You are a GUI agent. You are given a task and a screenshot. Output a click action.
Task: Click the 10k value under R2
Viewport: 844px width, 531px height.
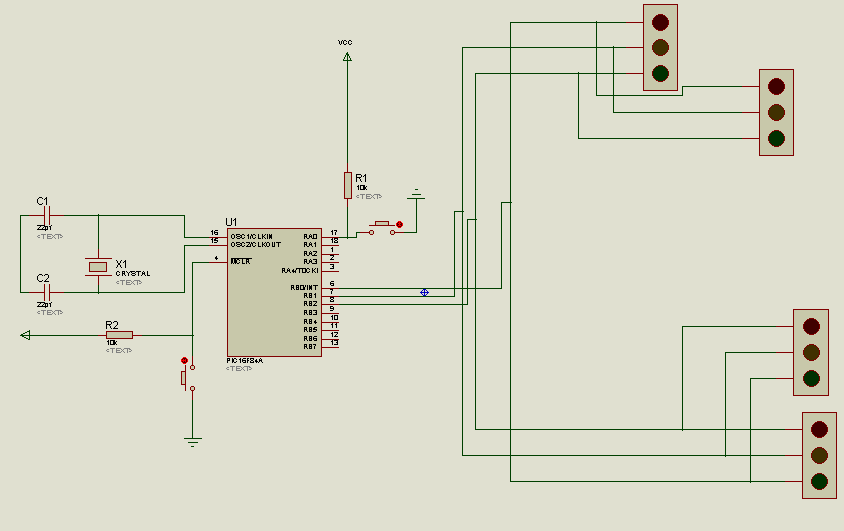point(111,343)
